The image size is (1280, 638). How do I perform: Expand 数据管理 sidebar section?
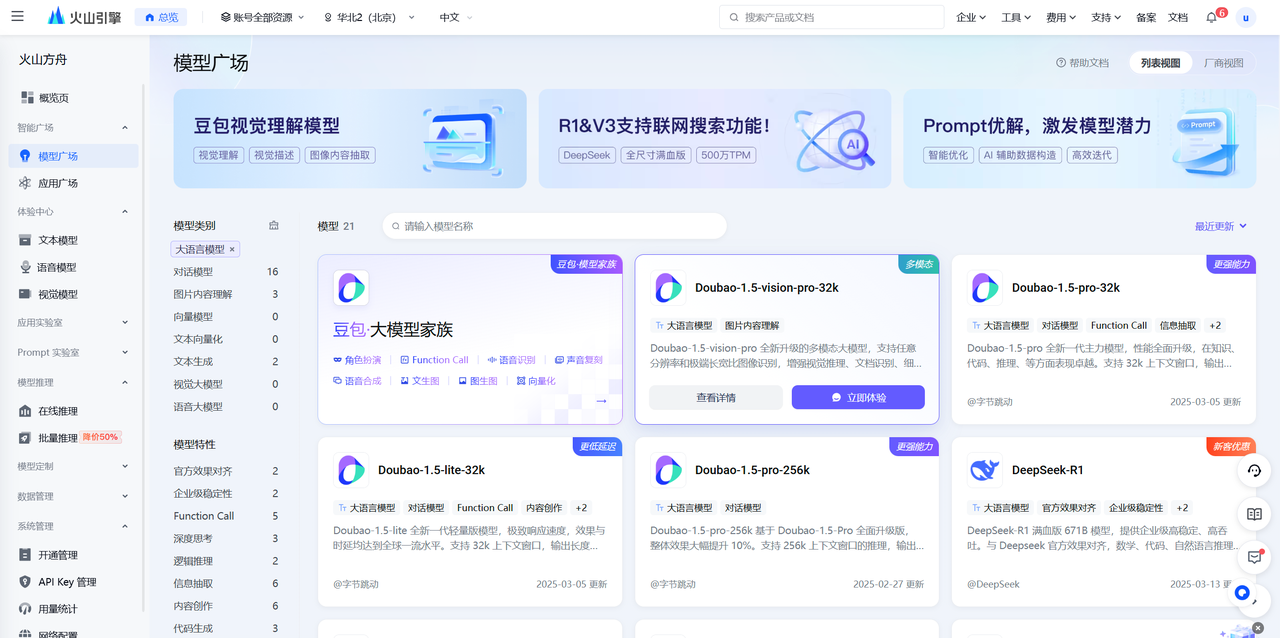pos(125,497)
